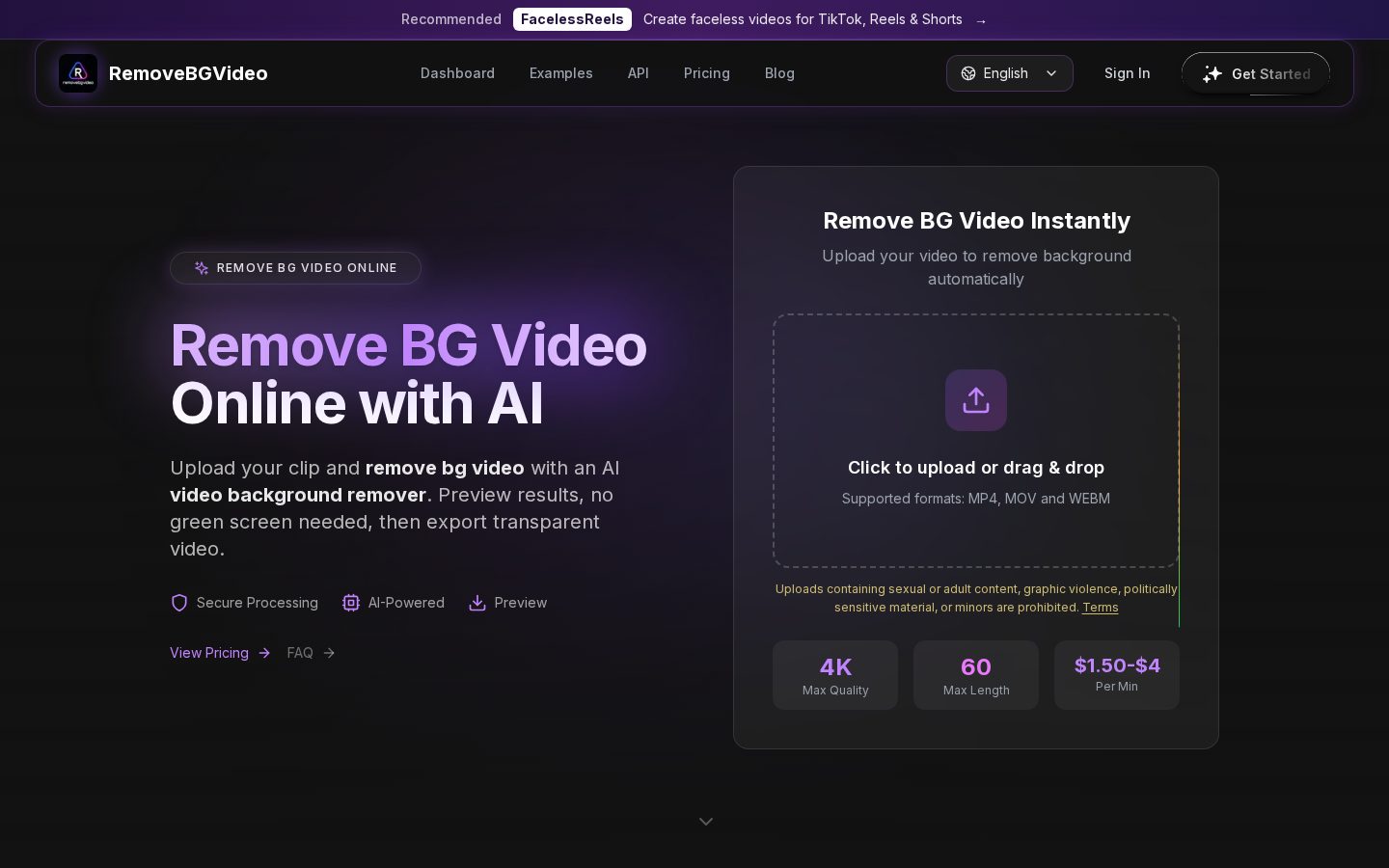Click the RemoveBGVideo logo icon

pyautogui.click(x=78, y=73)
